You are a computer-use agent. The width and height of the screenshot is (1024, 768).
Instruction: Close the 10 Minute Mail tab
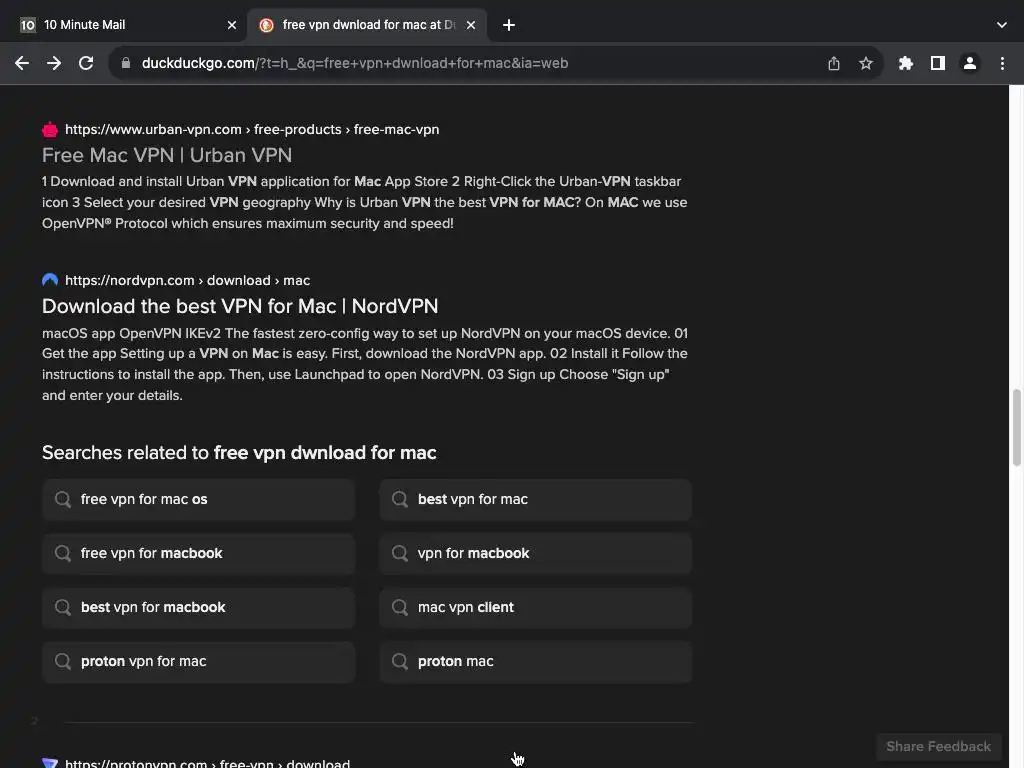point(232,25)
